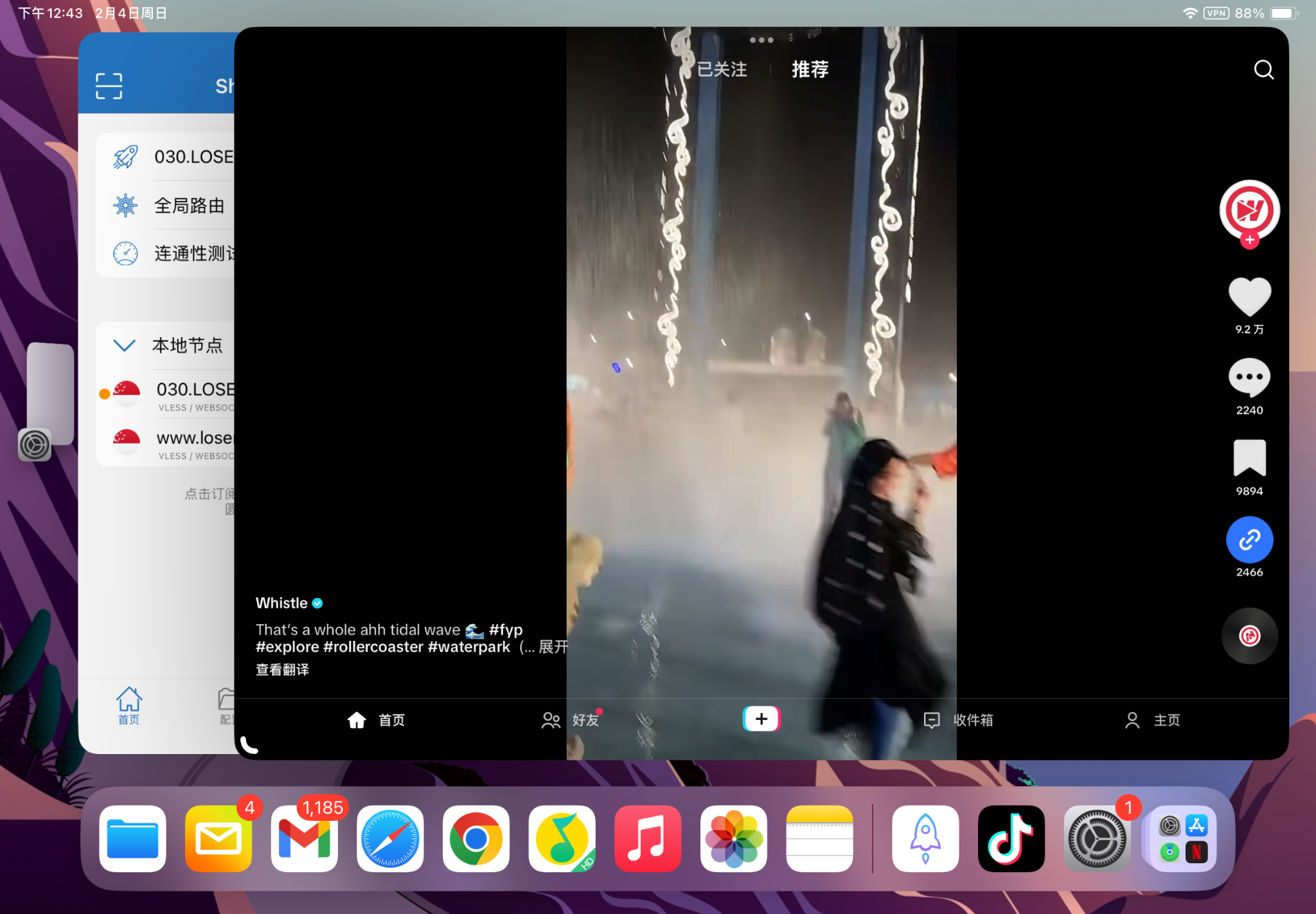
Task: Open TikTok search with the magnifier icon
Action: 1263,69
